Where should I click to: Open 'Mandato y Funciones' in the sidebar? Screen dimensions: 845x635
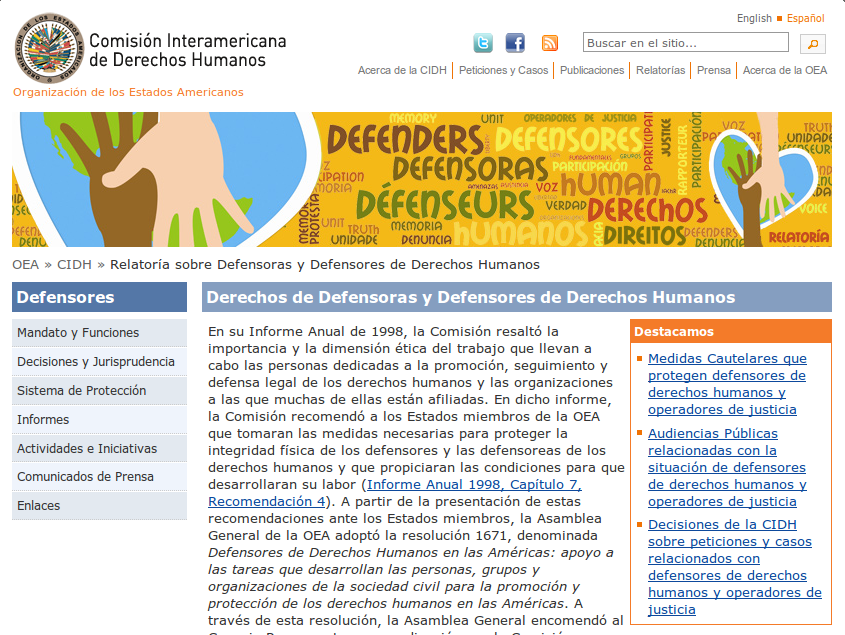[100, 333]
